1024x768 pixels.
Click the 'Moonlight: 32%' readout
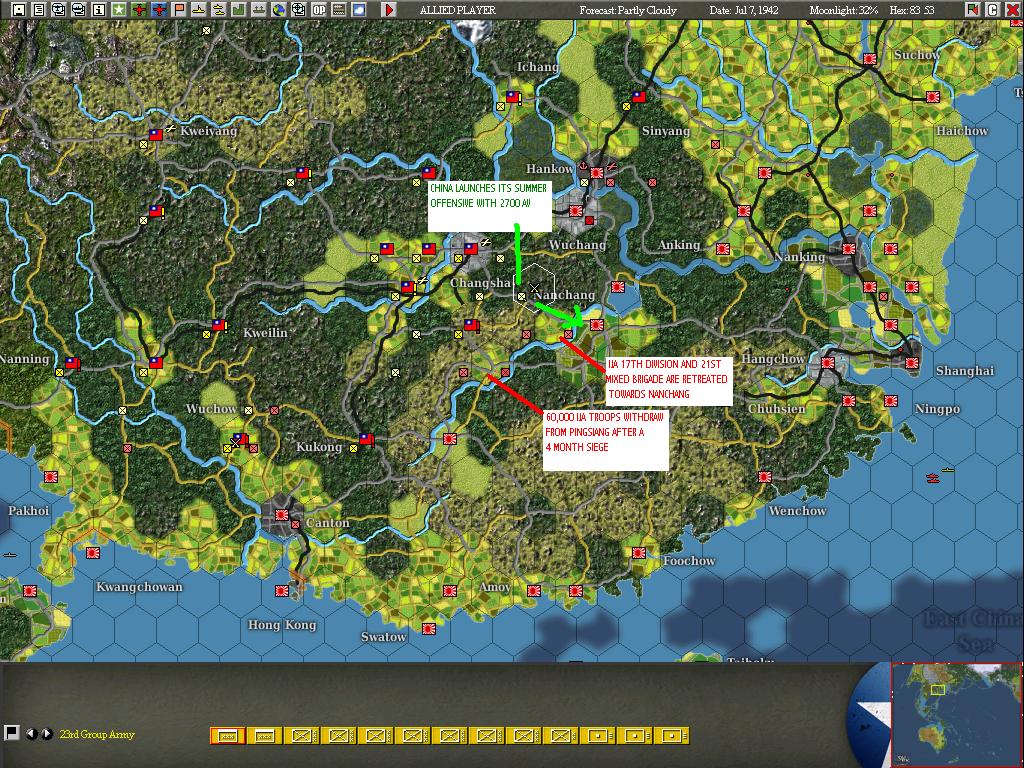[x=843, y=10]
